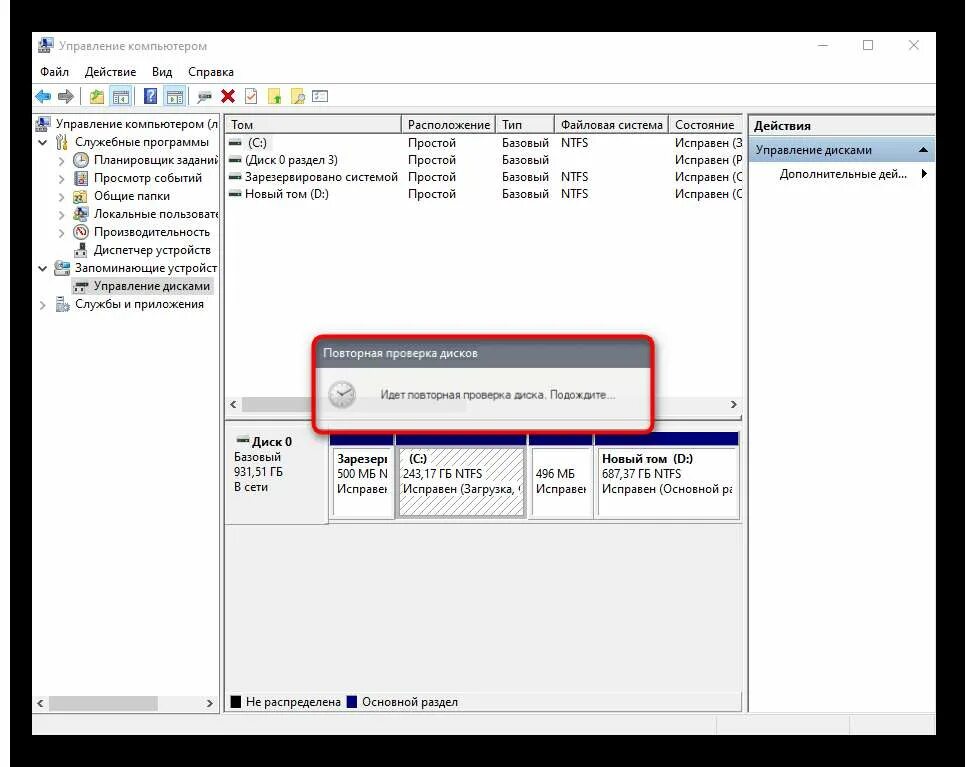Expand the Общие папки node
The height and width of the screenshot is (767, 968).
point(61,196)
